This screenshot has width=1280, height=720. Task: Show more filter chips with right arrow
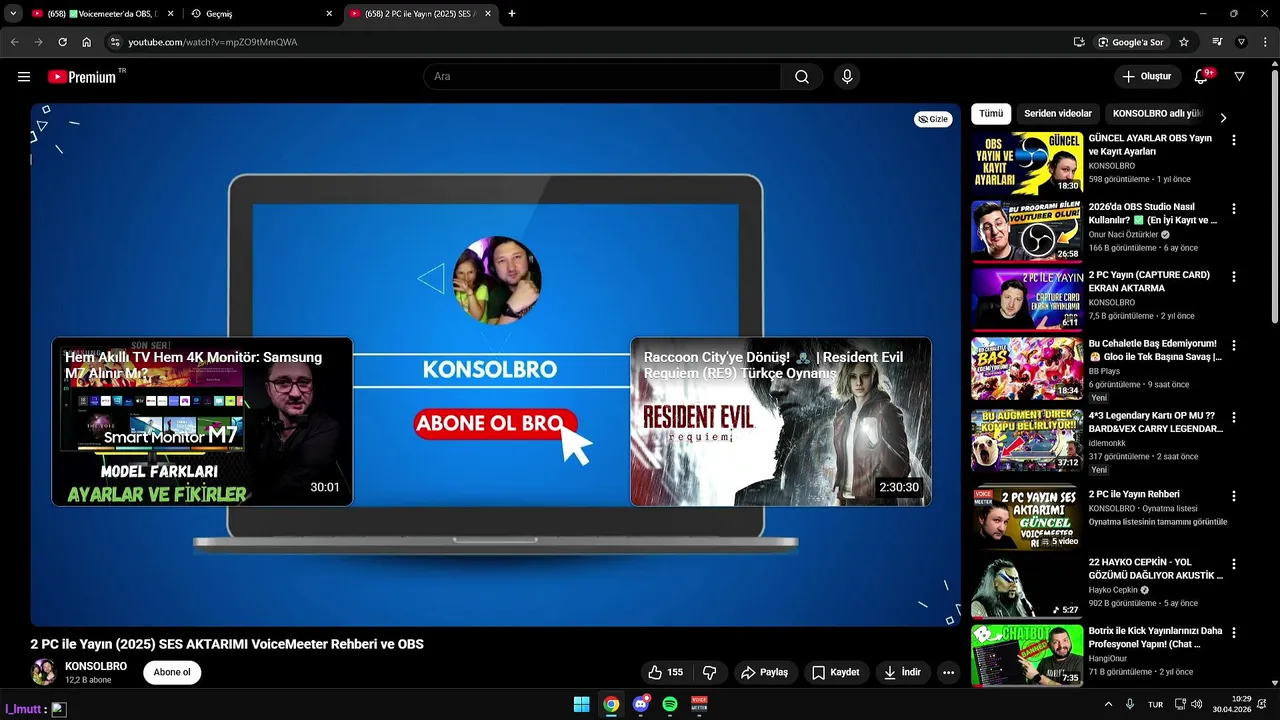pyautogui.click(x=1223, y=117)
